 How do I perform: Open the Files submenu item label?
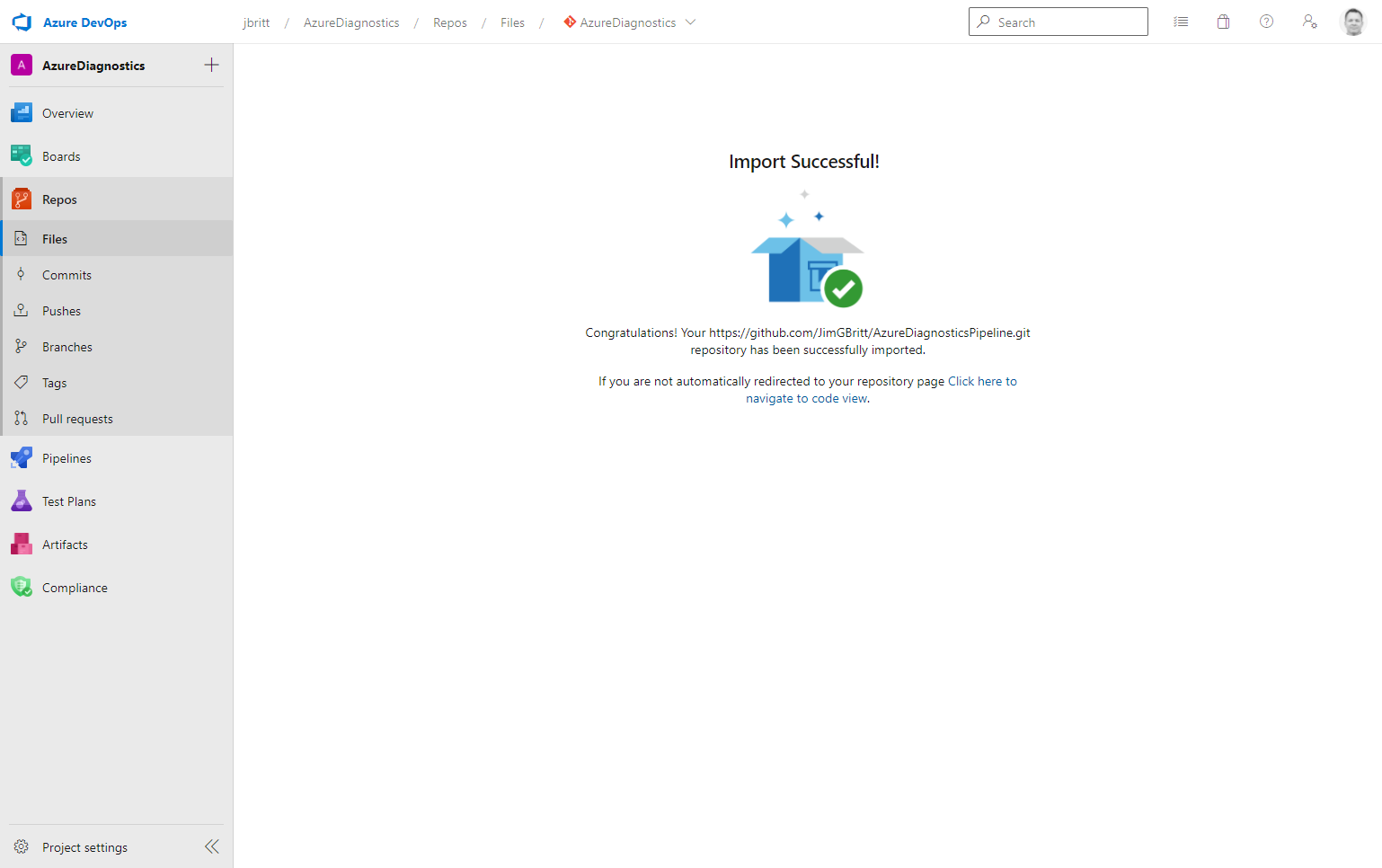[x=55, y=239]
